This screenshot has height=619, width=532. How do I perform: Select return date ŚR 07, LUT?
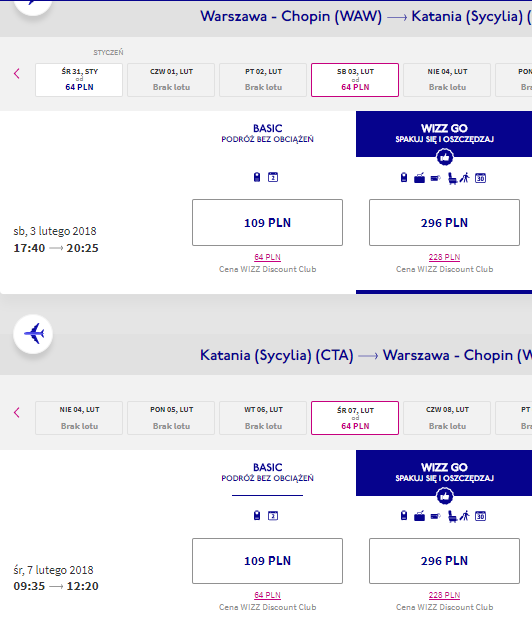[355, 418]
